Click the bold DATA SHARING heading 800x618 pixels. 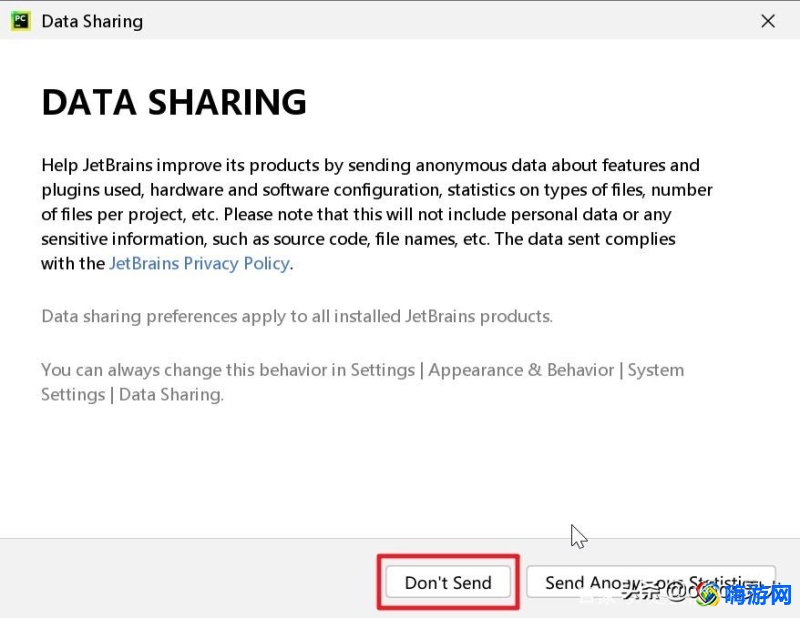(174, 102)
